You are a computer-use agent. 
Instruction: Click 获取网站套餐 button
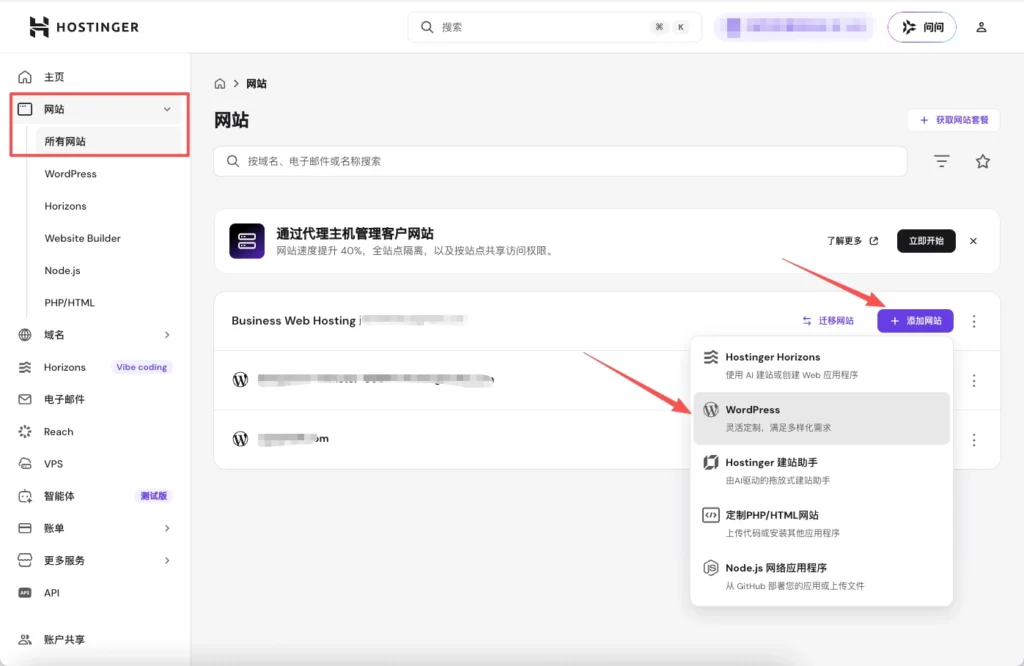pyautogui.click(x=953, y=120)
